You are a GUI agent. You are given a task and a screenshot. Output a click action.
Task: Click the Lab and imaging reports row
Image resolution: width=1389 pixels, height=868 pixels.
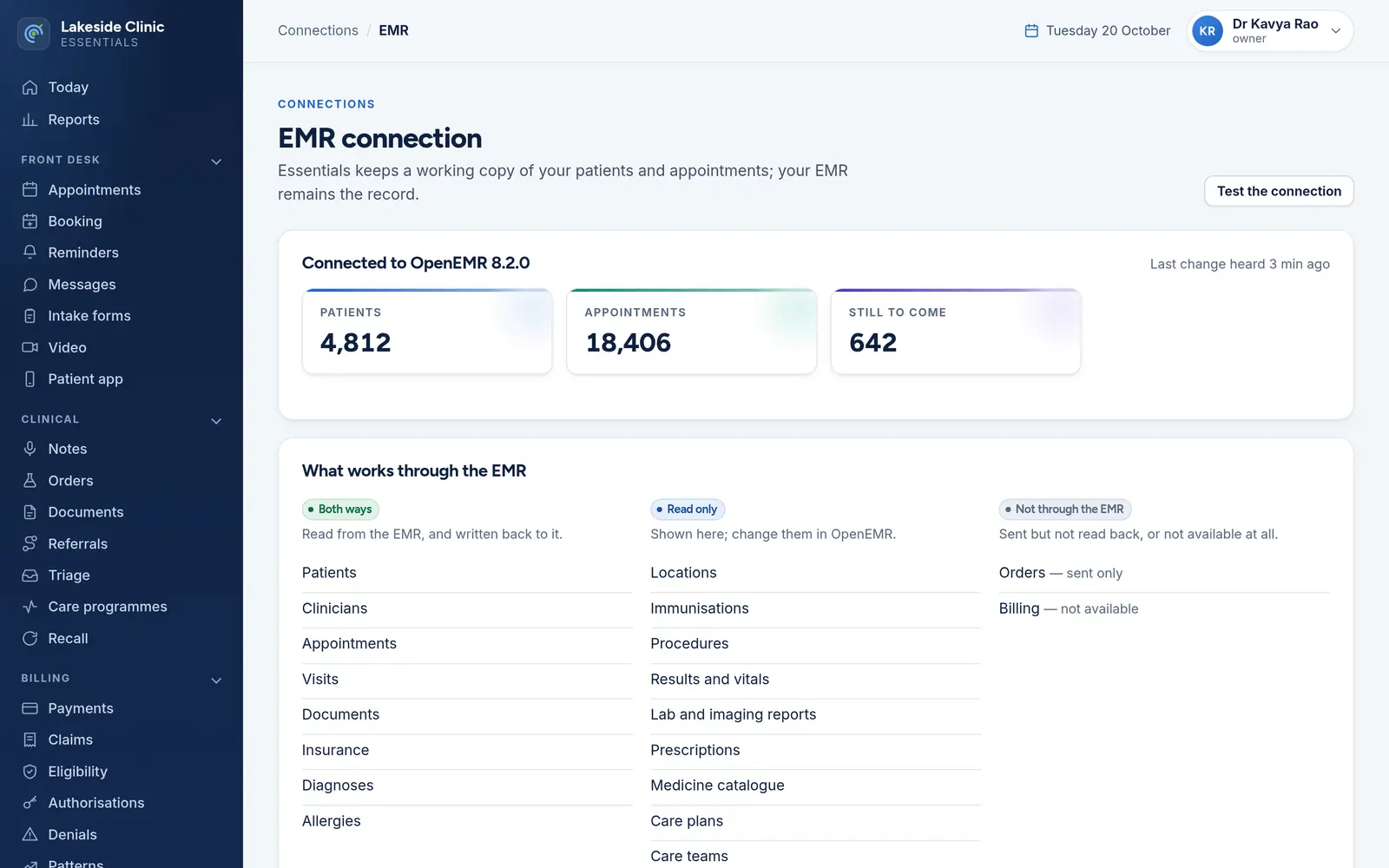tap(815, 714)
